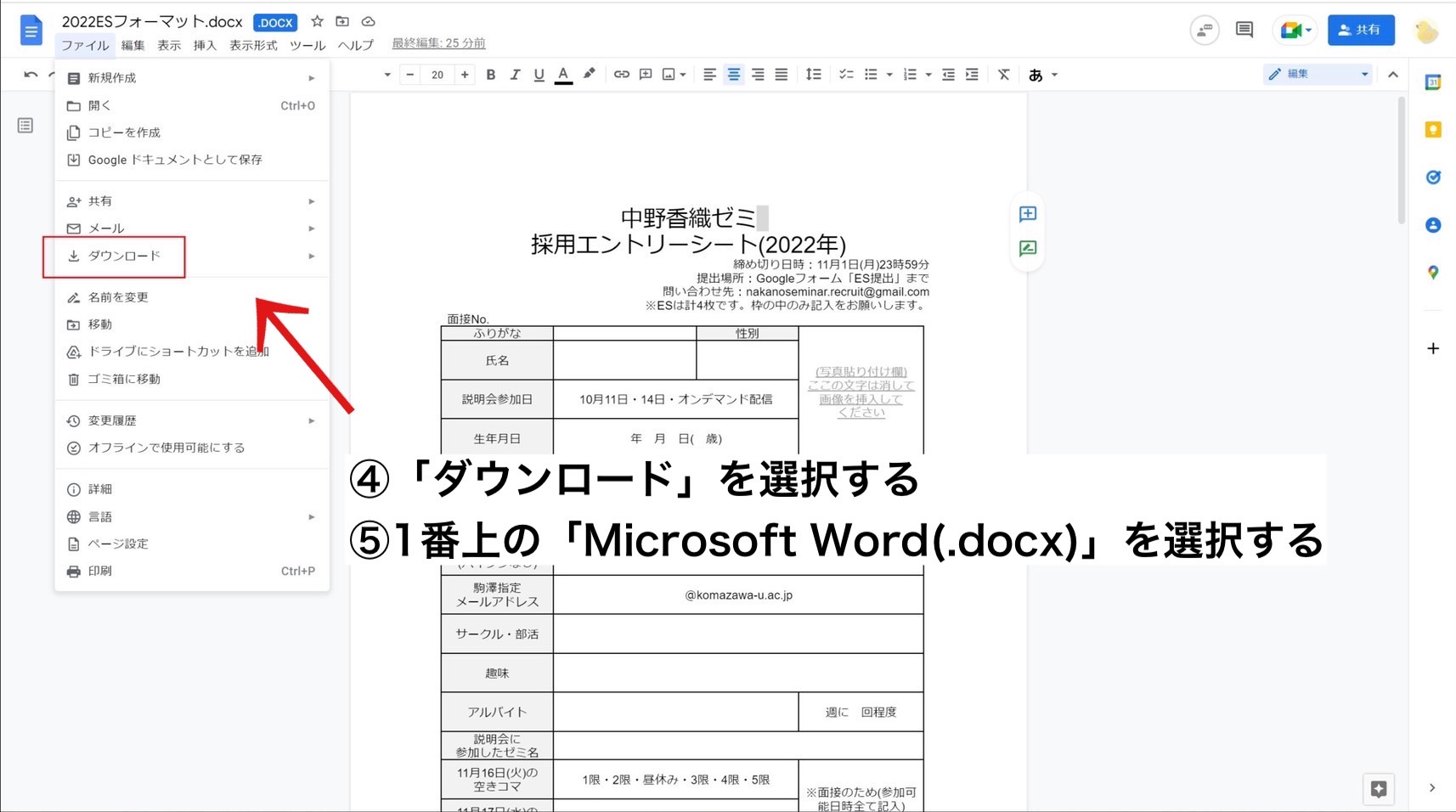Click the bulleted list icon

coord(871,75)
